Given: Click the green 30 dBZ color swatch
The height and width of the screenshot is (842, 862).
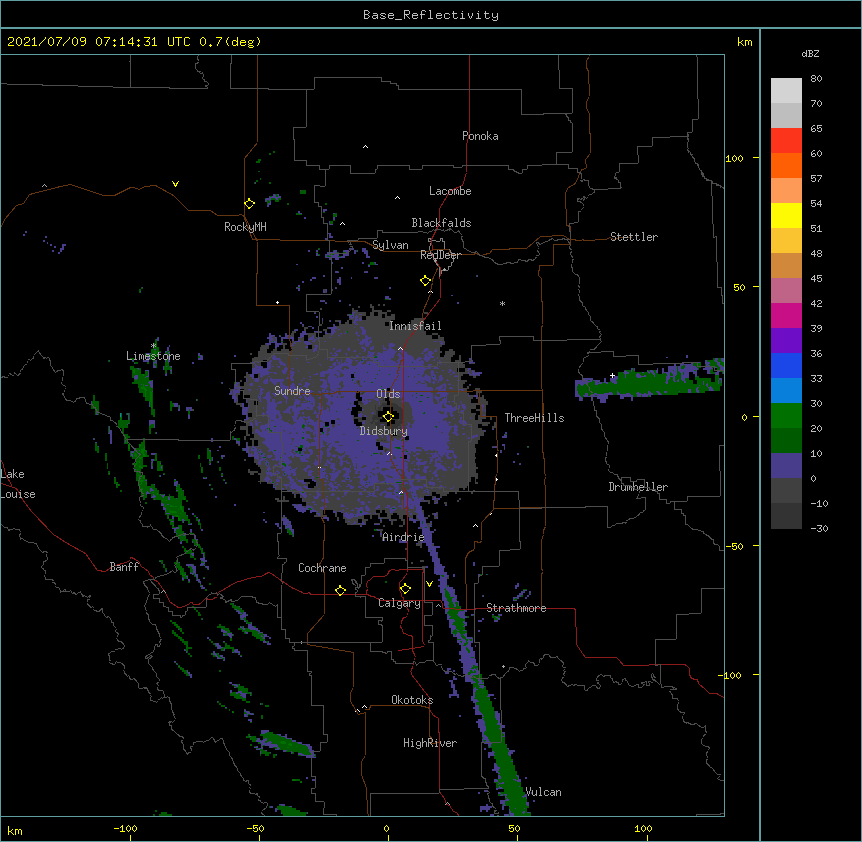Looking at the screenshot, I should 786,416.
